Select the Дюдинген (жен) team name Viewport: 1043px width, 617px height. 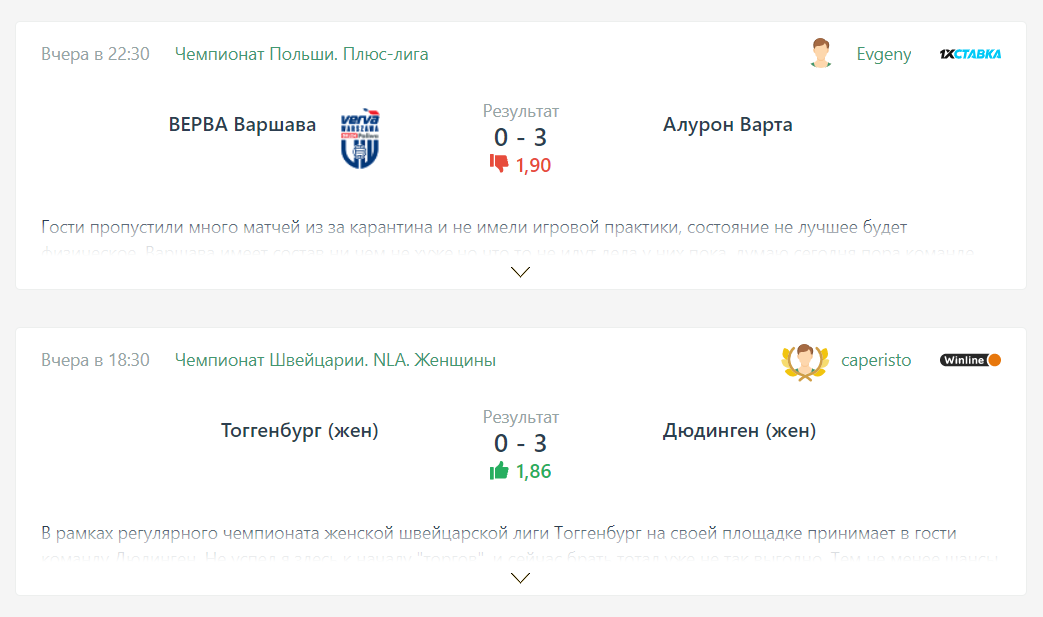pos(739,431)
